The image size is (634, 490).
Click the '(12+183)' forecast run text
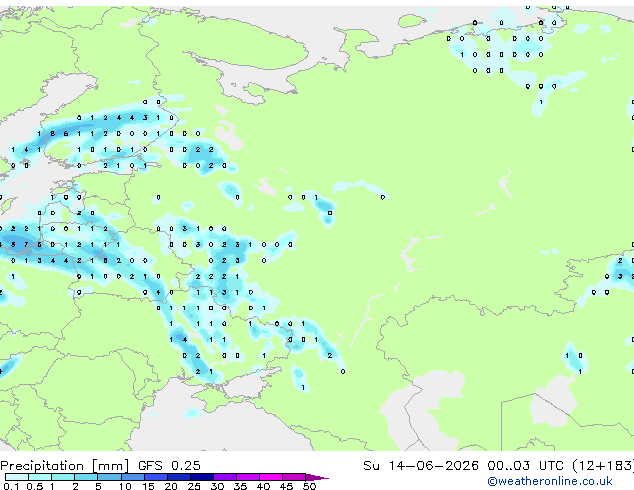(x=603, y=466)
